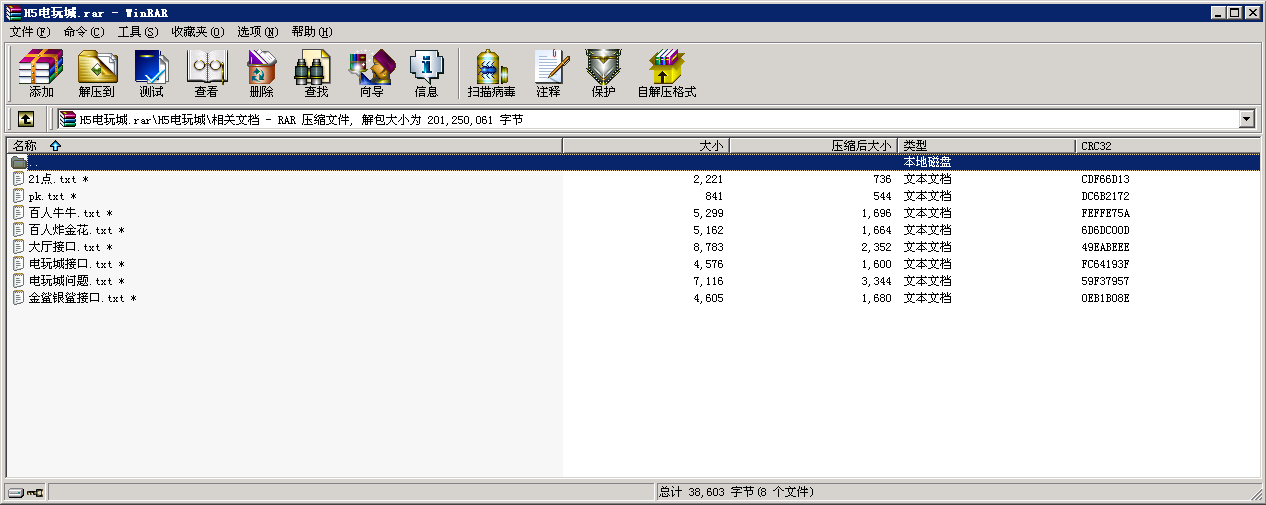Open the 收藏夹 (Favorites) menu
The height and width of the screenshot is (505, 1266).
(197, 32)
